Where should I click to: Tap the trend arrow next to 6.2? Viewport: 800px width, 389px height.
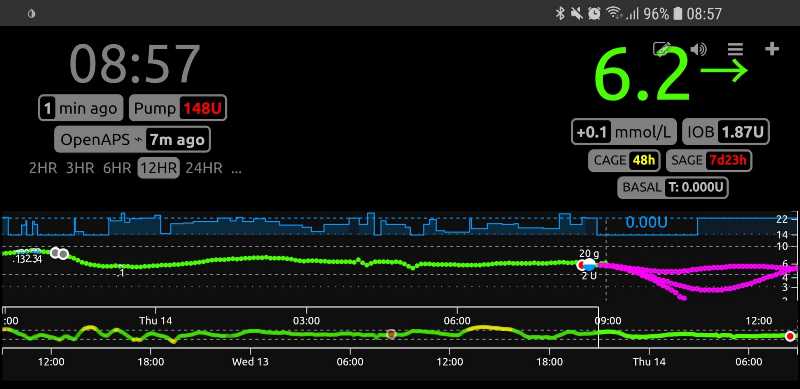click(x=724, y=70)
